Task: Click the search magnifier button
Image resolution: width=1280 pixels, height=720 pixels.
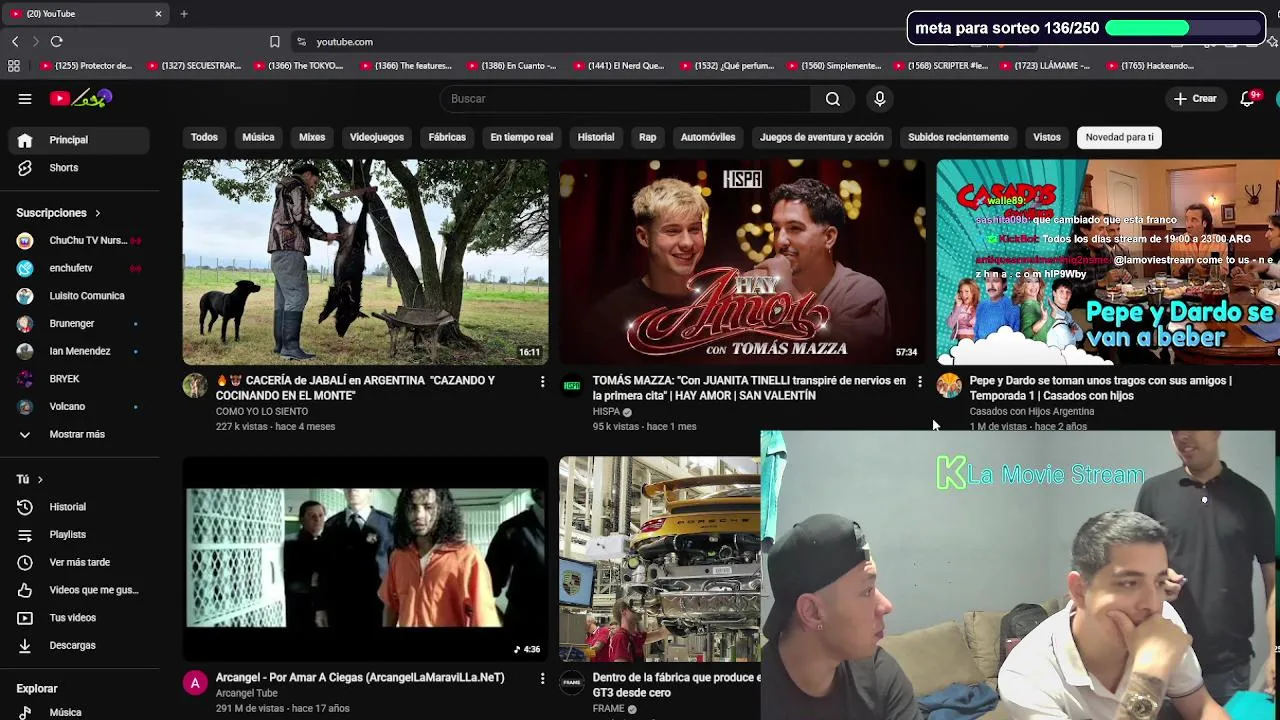Action: (x=832, y=98)
